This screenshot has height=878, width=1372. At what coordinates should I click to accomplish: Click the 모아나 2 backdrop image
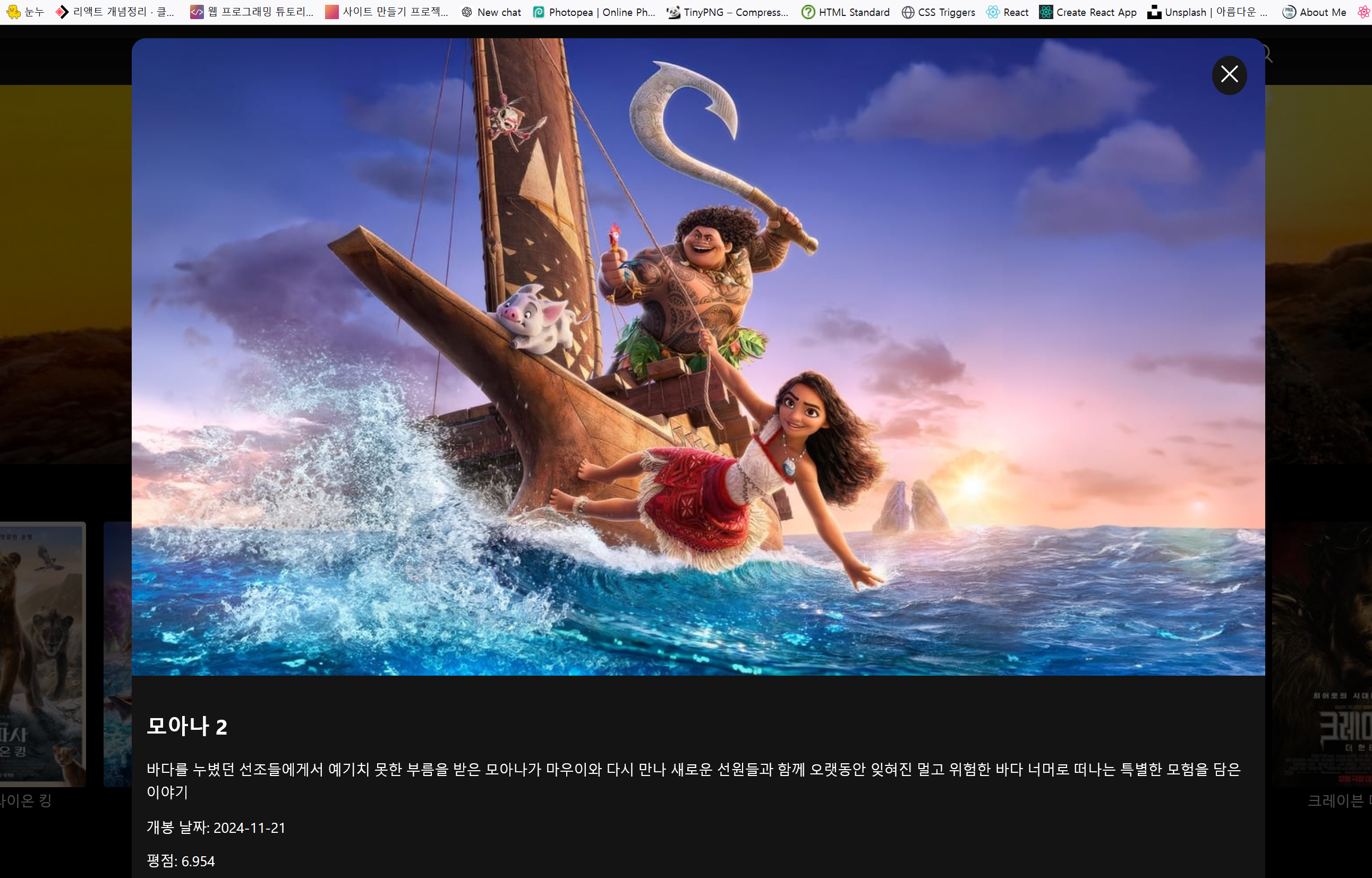[x=697, y=356]
